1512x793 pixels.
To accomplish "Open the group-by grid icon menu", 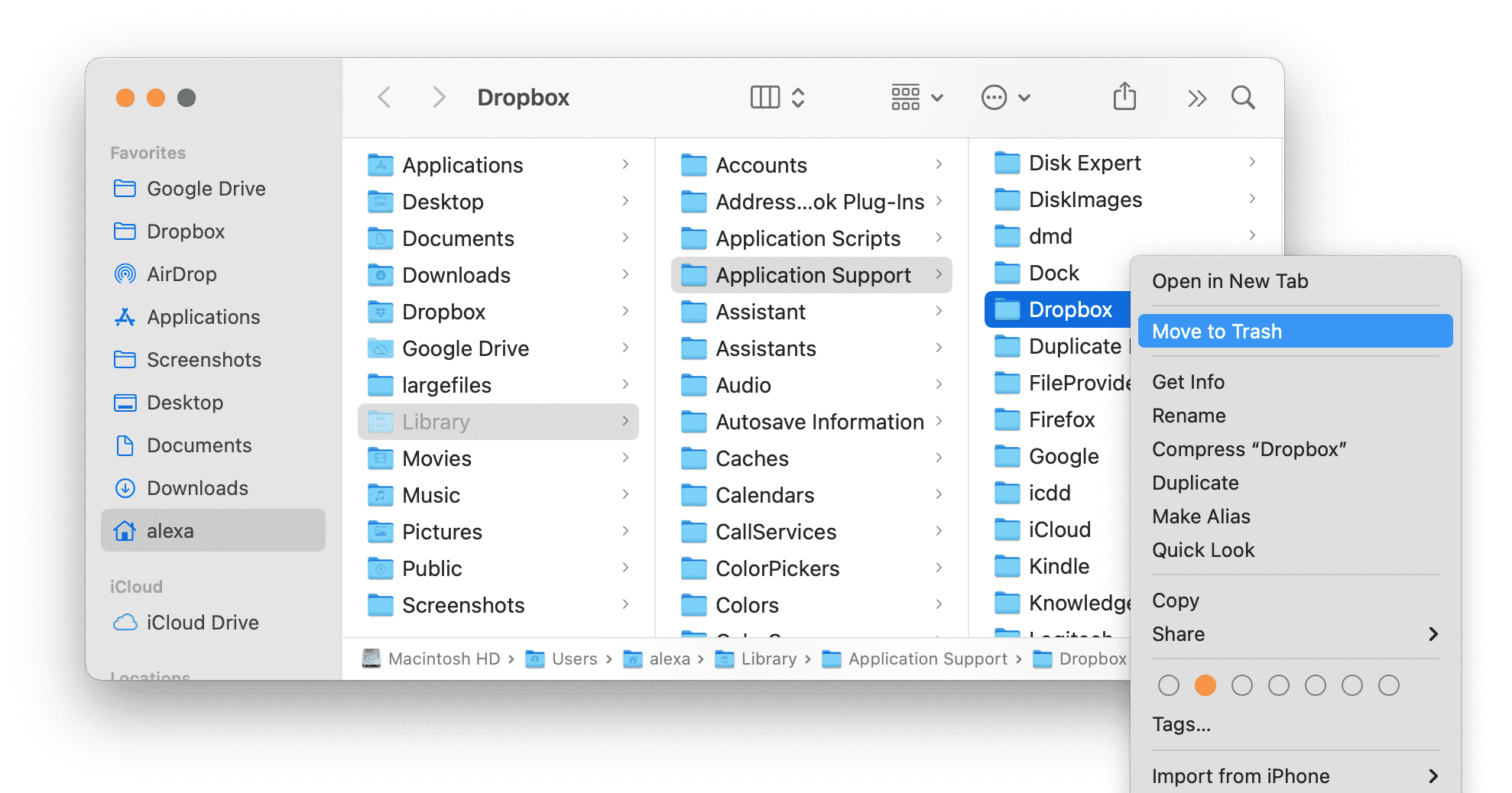I will pos(906,98).
